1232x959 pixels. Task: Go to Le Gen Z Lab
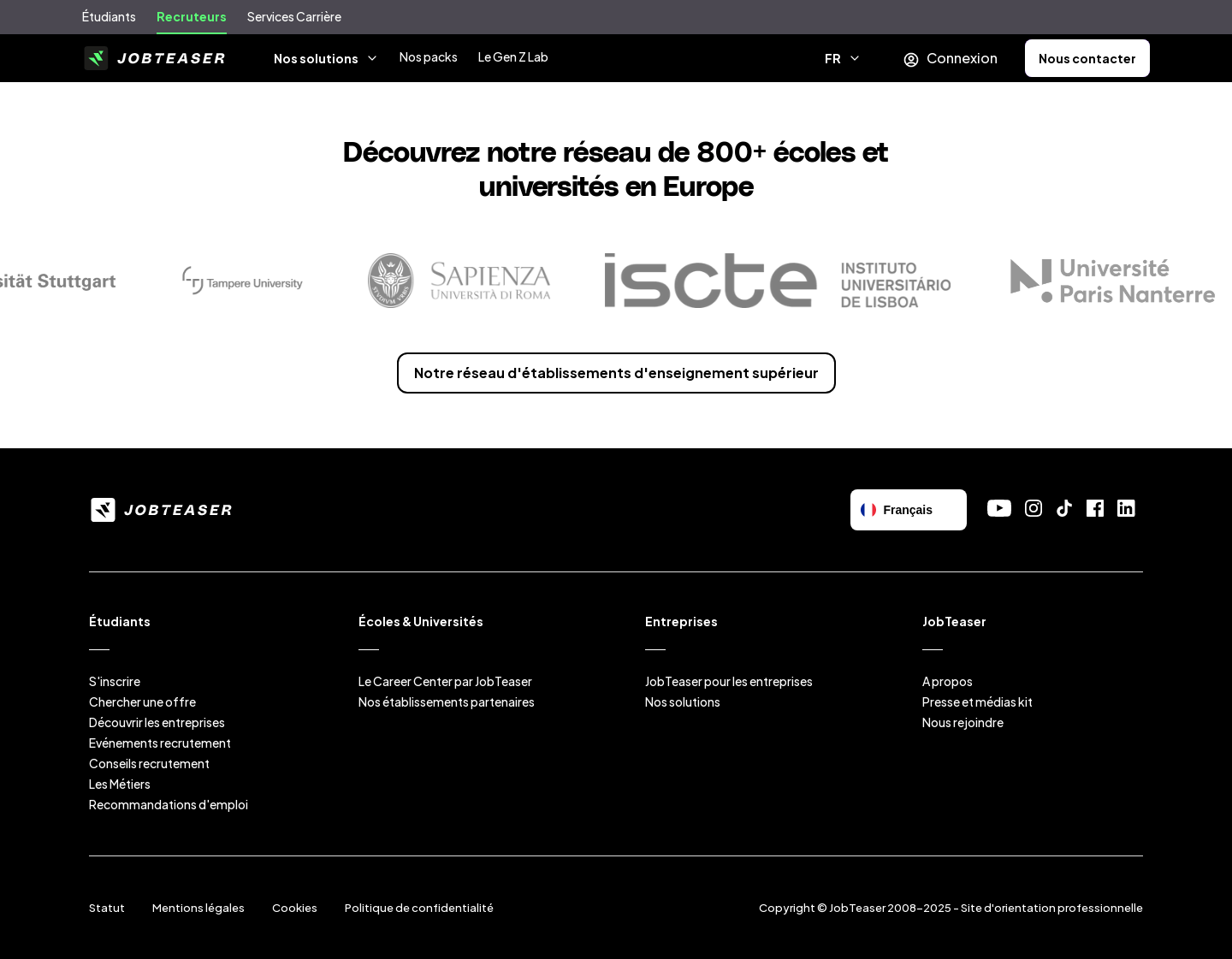[512, 57]
